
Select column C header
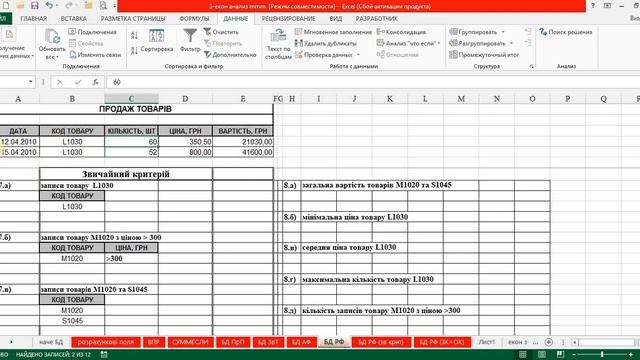(131, 98)
